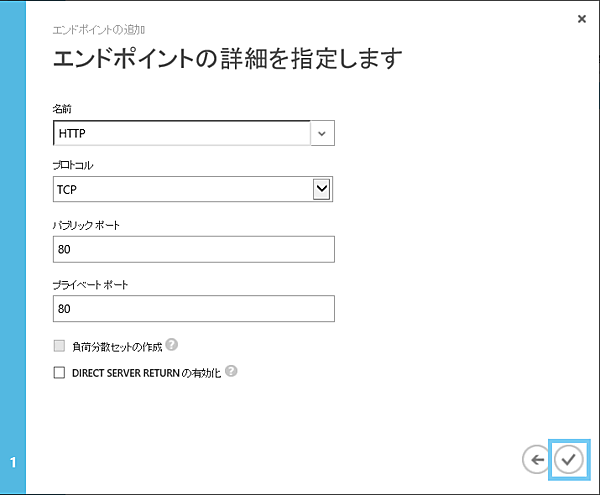Image resolution: width=600 pixels, height=495 pixels.
Task: Go back using the left arrow button
Action: (x=535, y=459)
